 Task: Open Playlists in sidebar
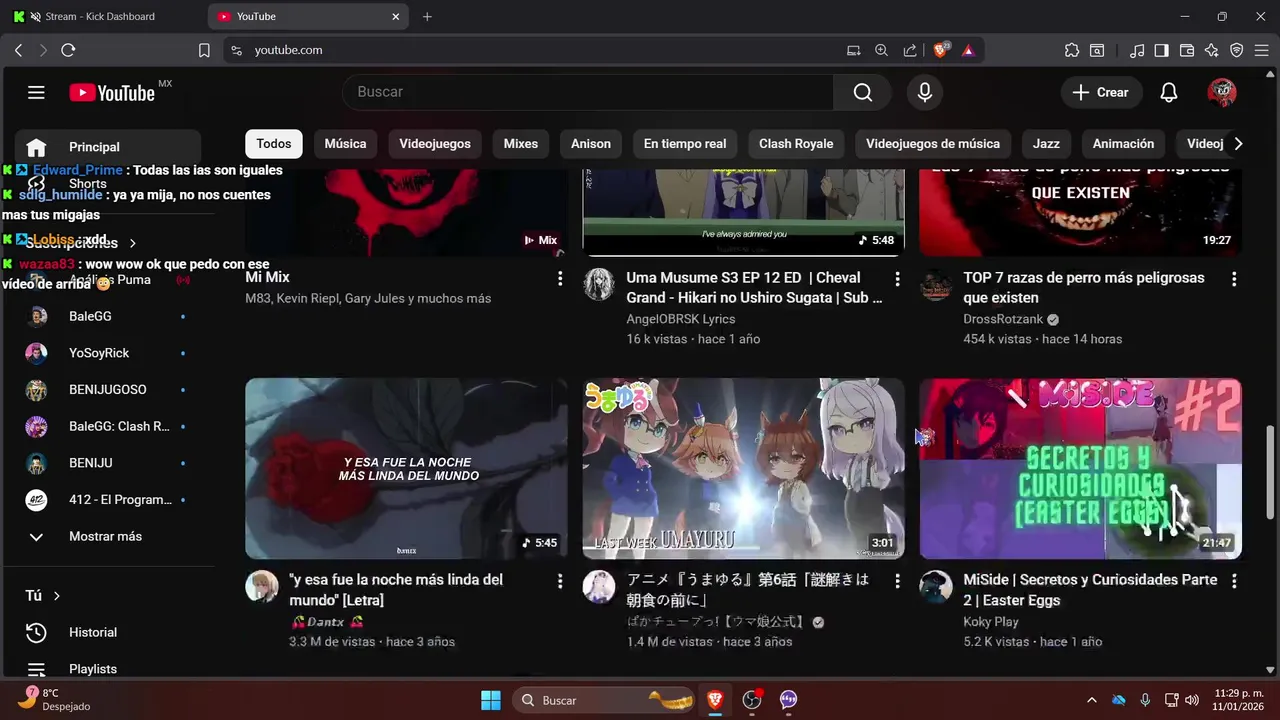point(108,668)
